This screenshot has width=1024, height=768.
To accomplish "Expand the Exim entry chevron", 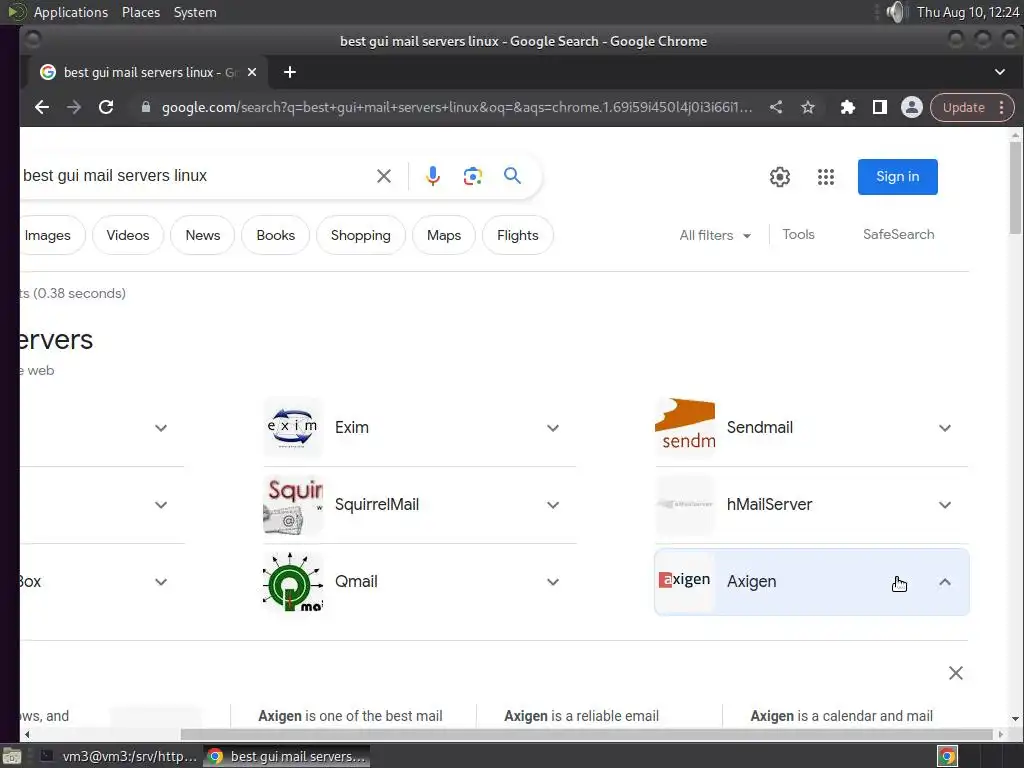I will tap(553, 428).
